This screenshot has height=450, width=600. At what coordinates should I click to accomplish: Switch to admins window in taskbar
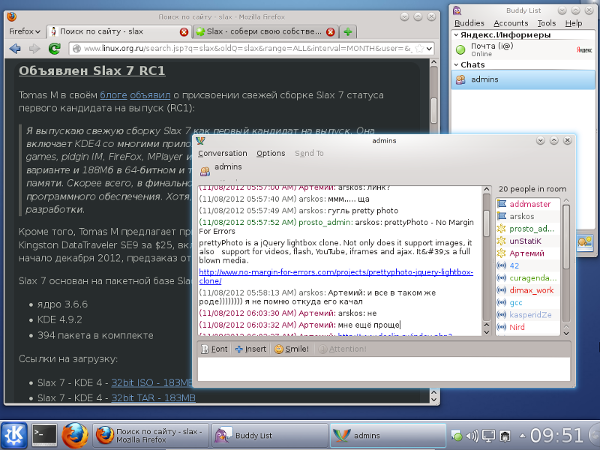pyautogui.click(x=388, y=435)
